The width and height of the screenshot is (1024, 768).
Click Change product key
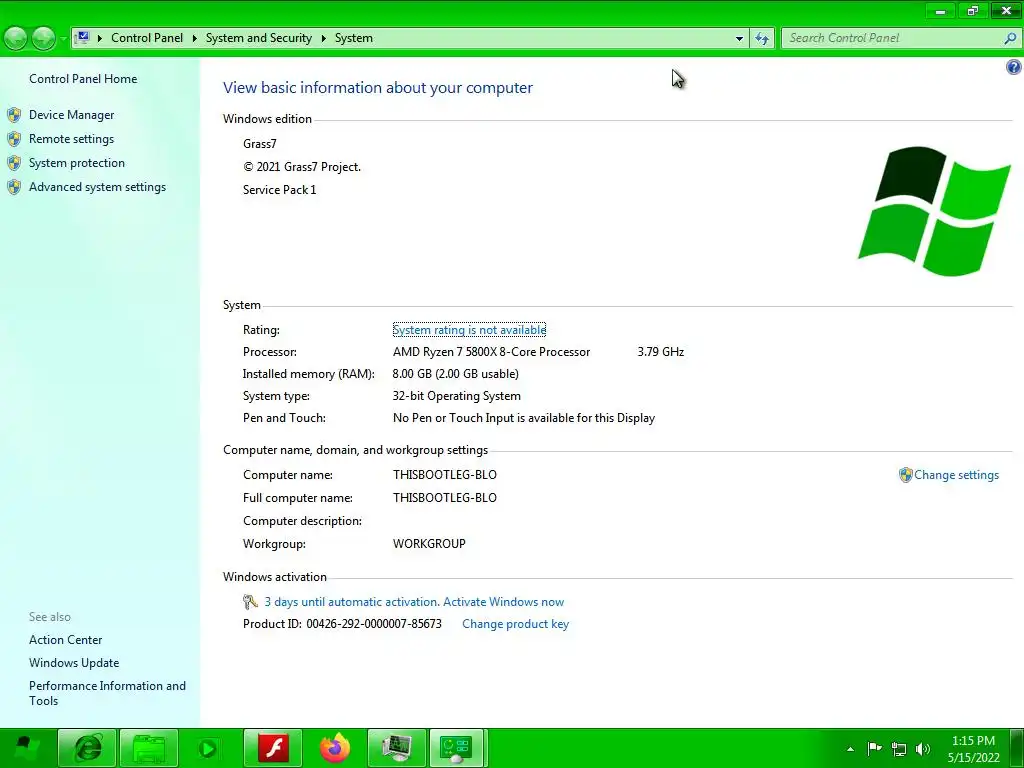(x=515, y=624)
